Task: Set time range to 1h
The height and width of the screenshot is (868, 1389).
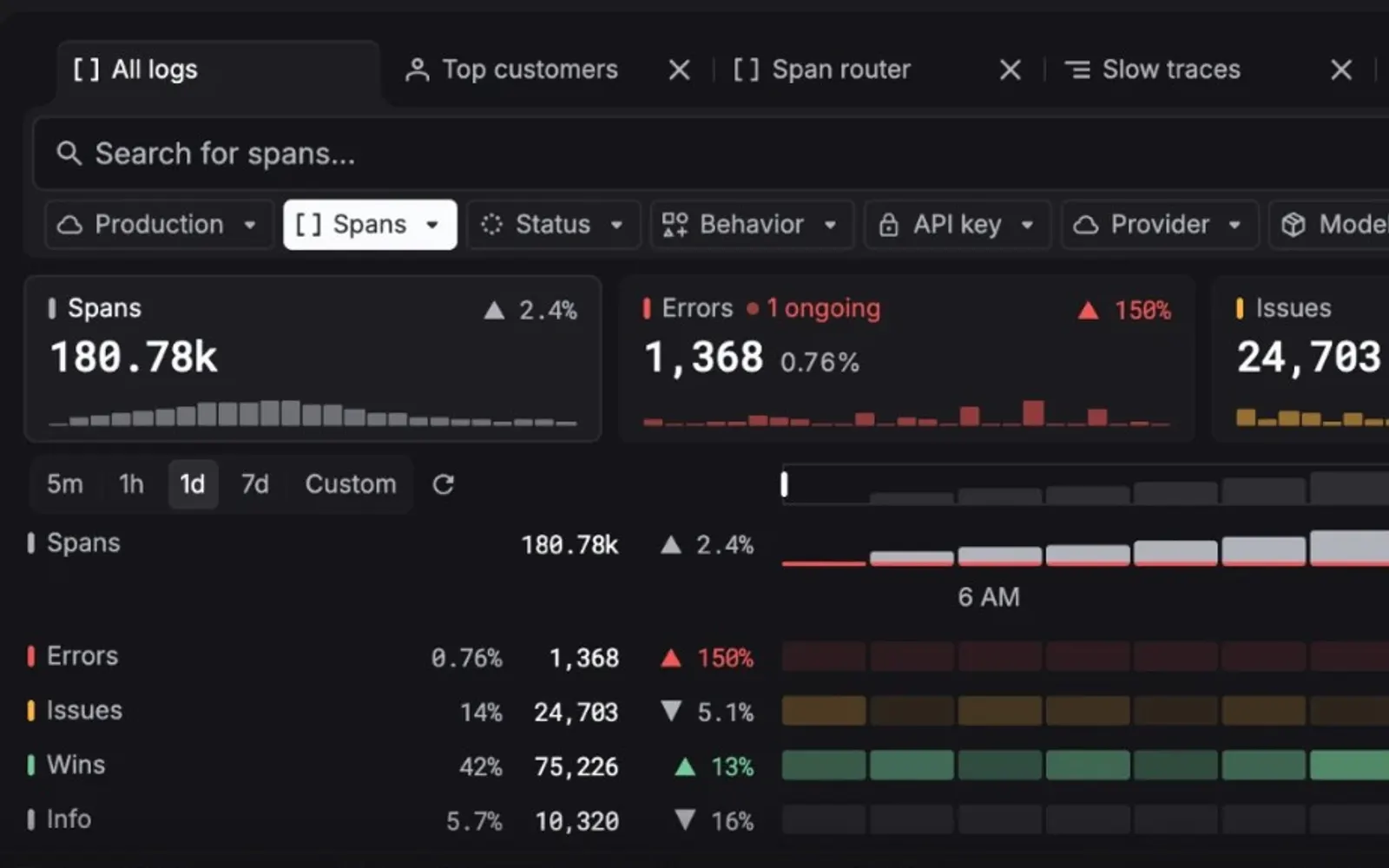Action: coord(131,483)
